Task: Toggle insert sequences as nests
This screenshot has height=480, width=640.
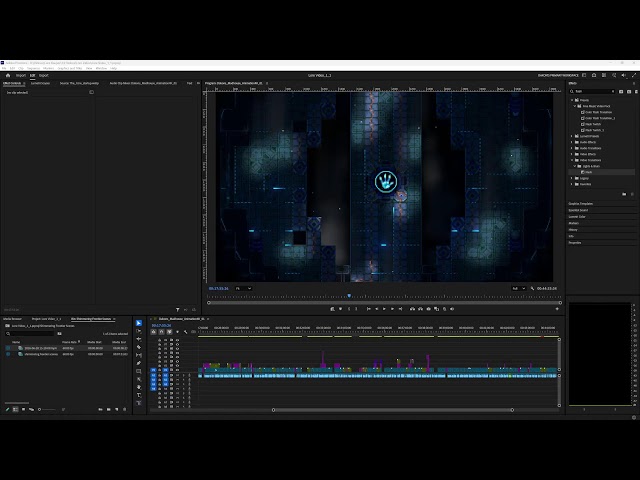Action: (153, 332)
